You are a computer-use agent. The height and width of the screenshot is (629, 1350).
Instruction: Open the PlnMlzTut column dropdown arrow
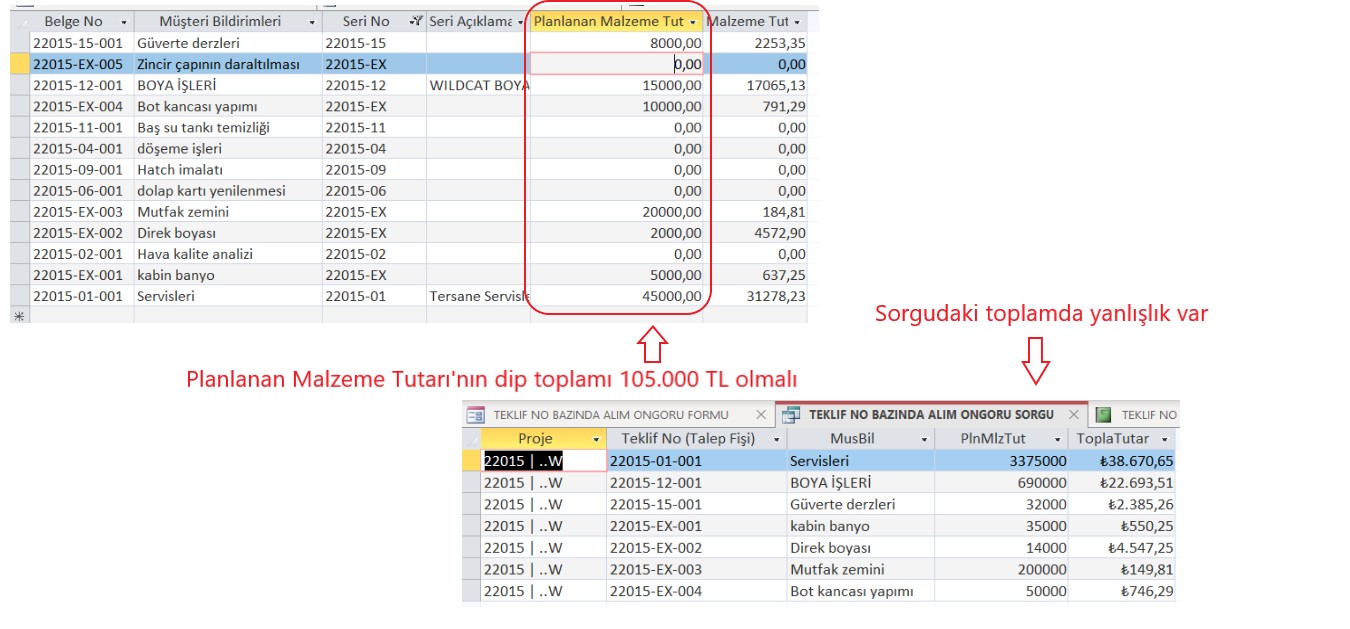click(1057, 439)
